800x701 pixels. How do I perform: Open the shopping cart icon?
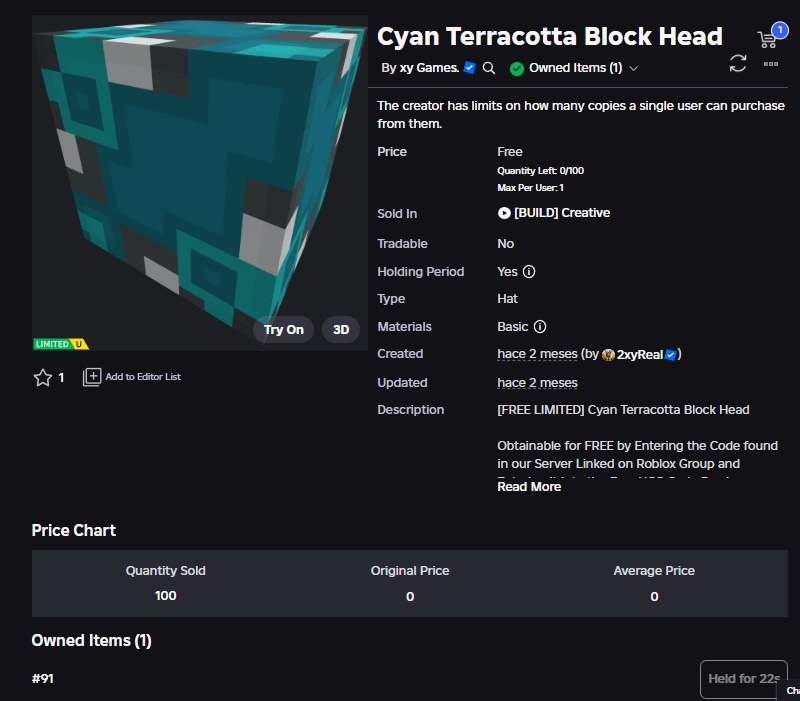tap(767, 40)
